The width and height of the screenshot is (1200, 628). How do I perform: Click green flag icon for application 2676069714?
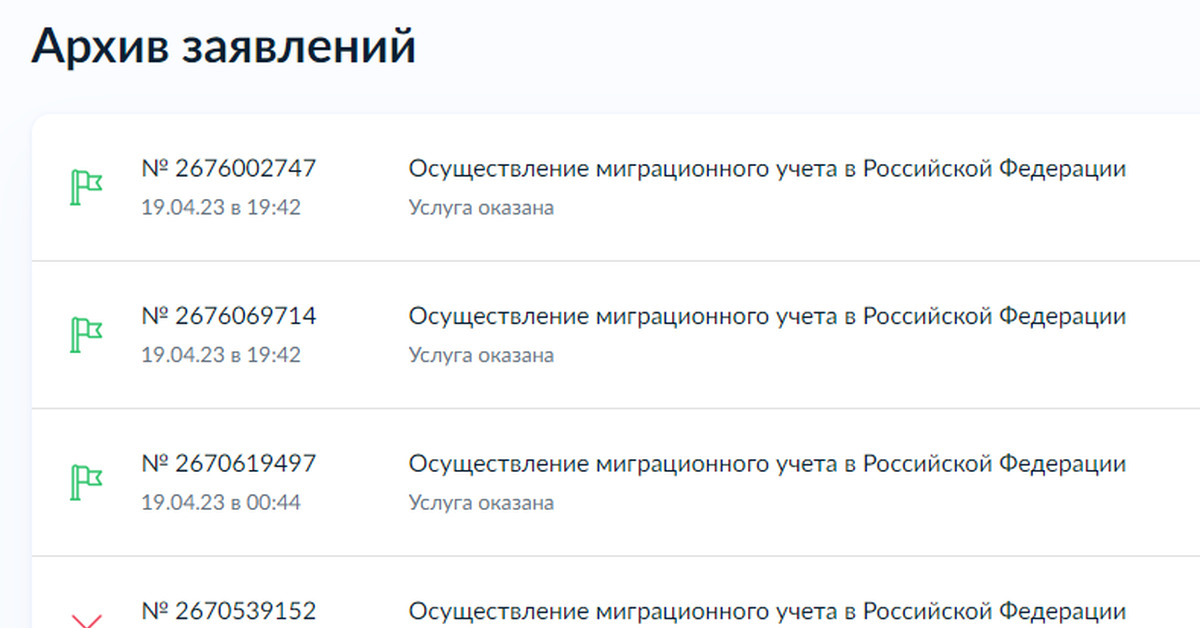click(86, 334)
